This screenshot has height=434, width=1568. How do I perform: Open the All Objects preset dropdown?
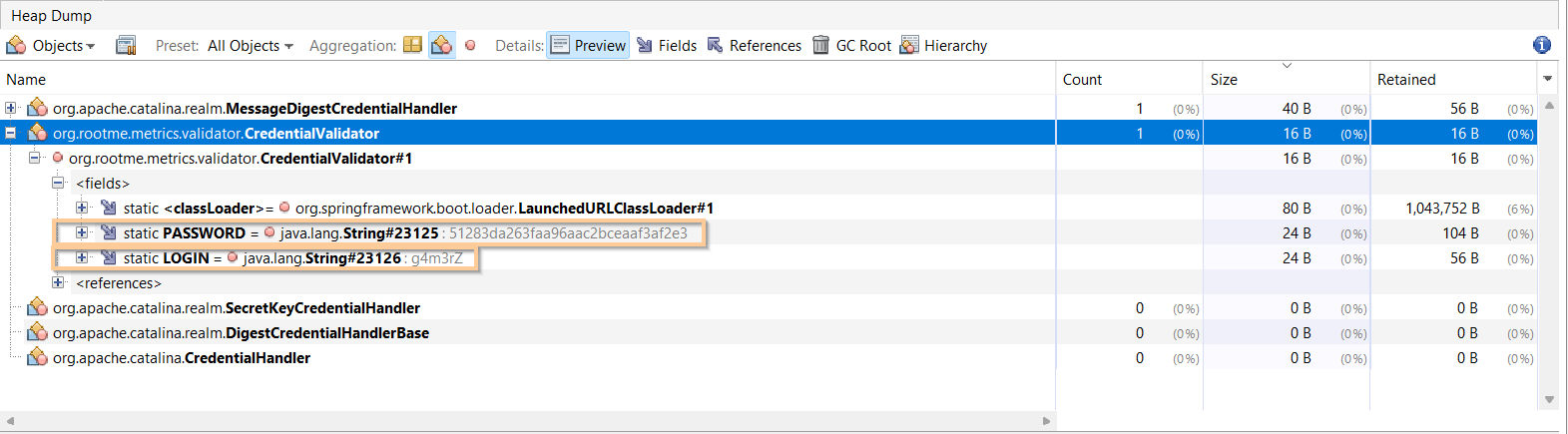click(250, 46)
